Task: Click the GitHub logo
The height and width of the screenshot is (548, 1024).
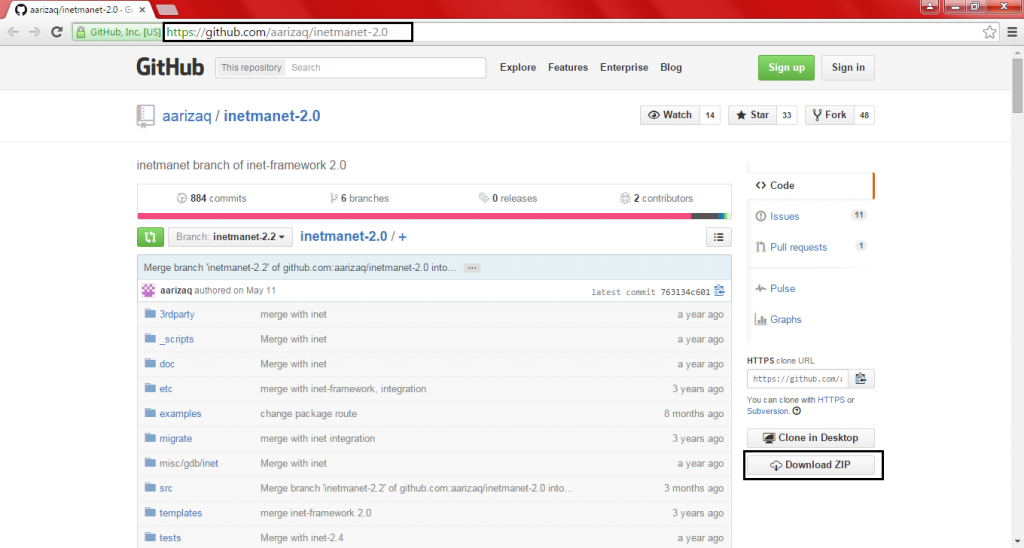Action: pos(170,67)
